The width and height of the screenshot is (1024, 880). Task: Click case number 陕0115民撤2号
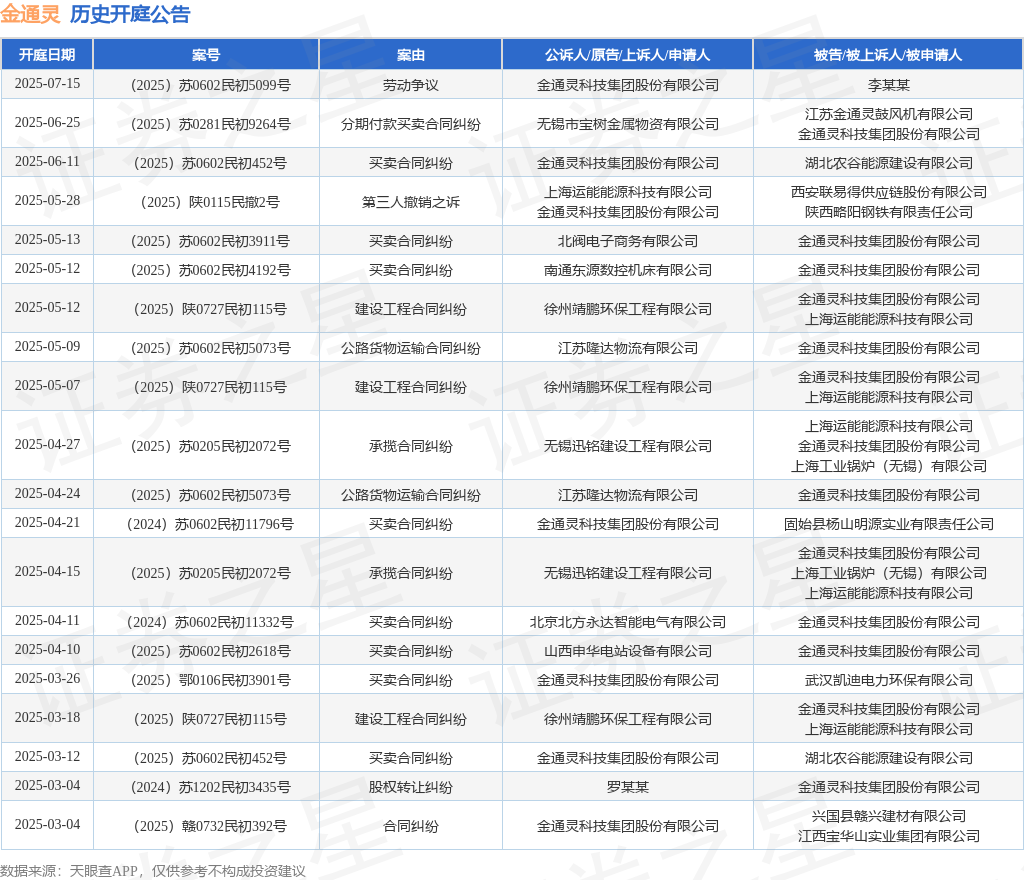coord(210,202)
